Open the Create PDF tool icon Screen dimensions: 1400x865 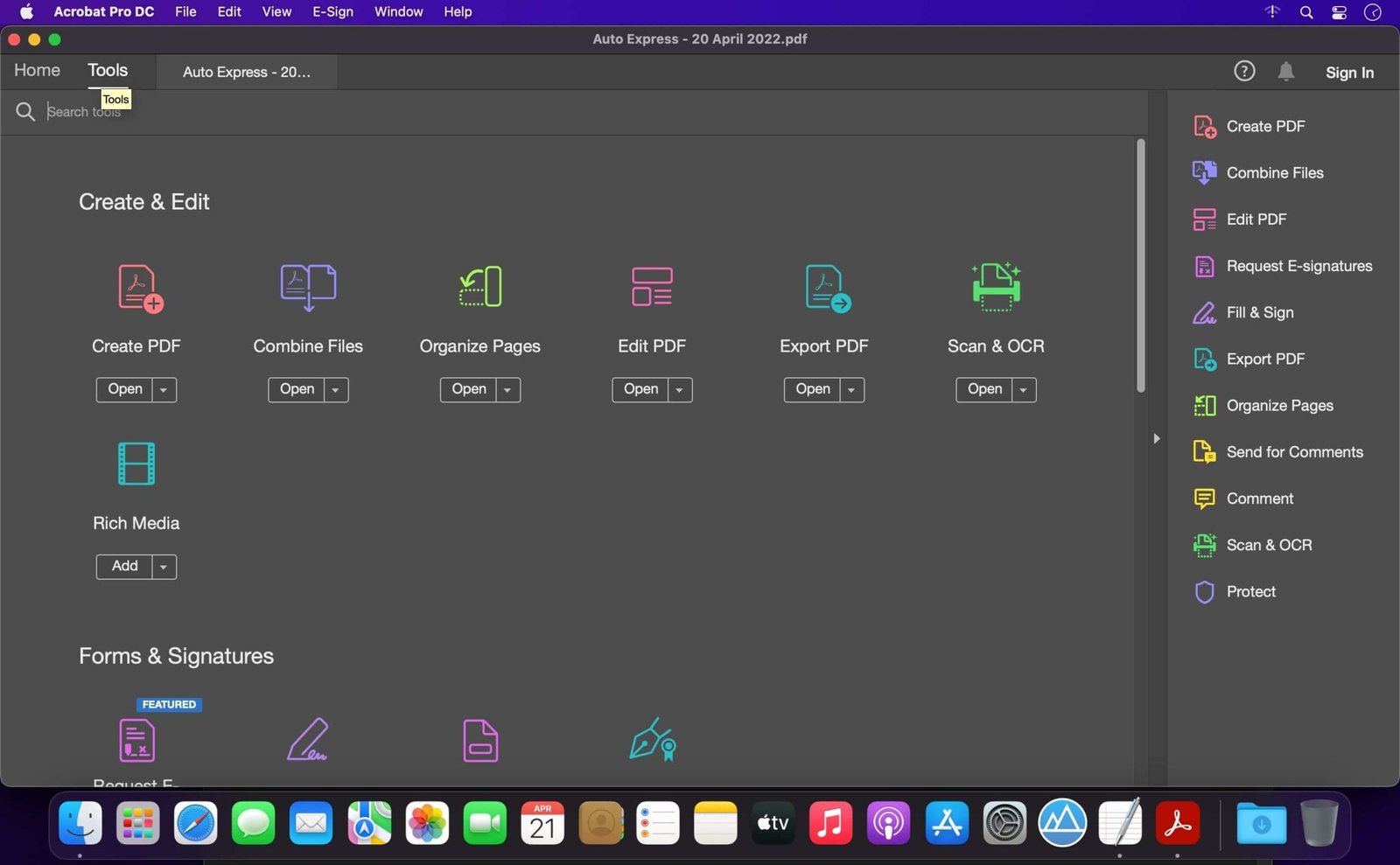click(x=136, y=287)
